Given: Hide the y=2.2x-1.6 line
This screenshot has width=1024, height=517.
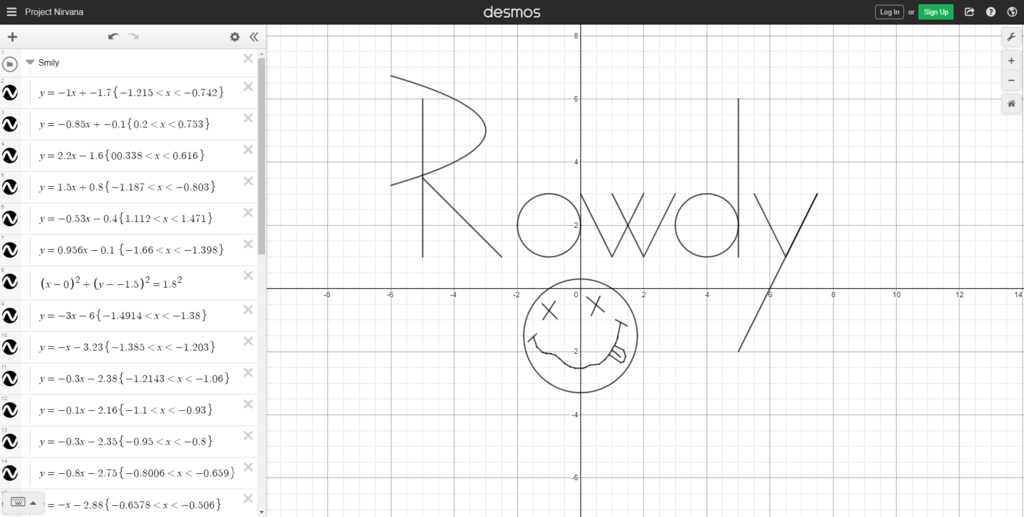Looking at the screenshot, I should [x=10, y=155].
